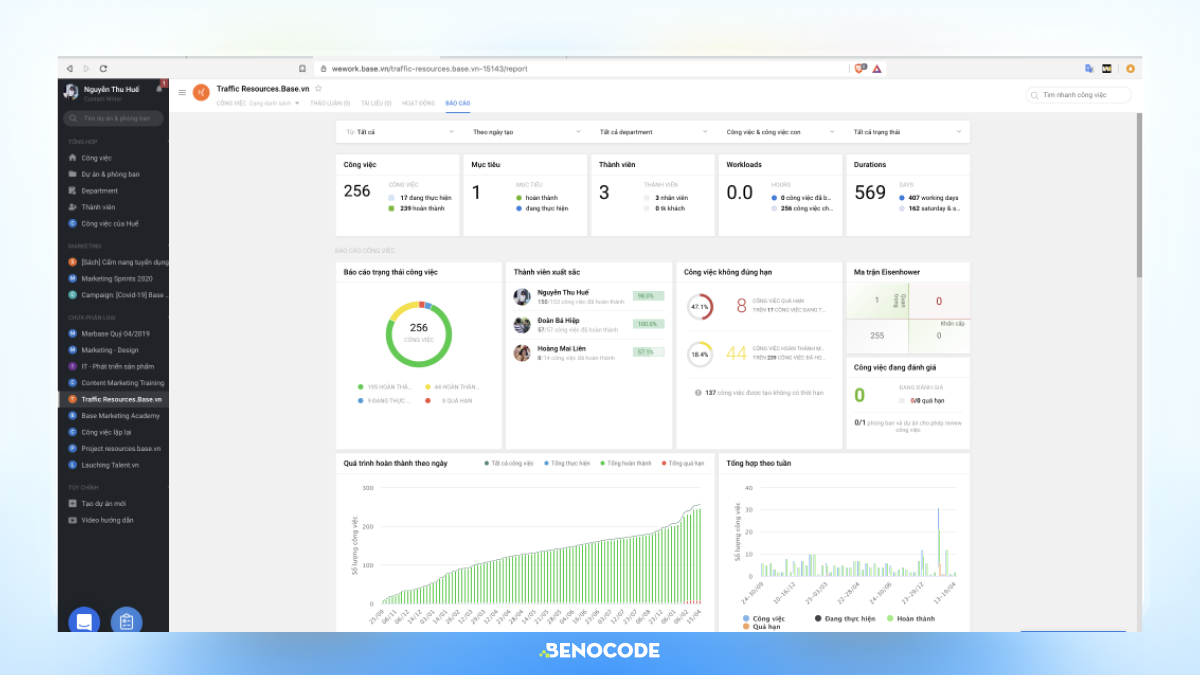Click the hamburger menu beside project logo
This screenshot has width=1200, height=675.
(x=182, y=92)
